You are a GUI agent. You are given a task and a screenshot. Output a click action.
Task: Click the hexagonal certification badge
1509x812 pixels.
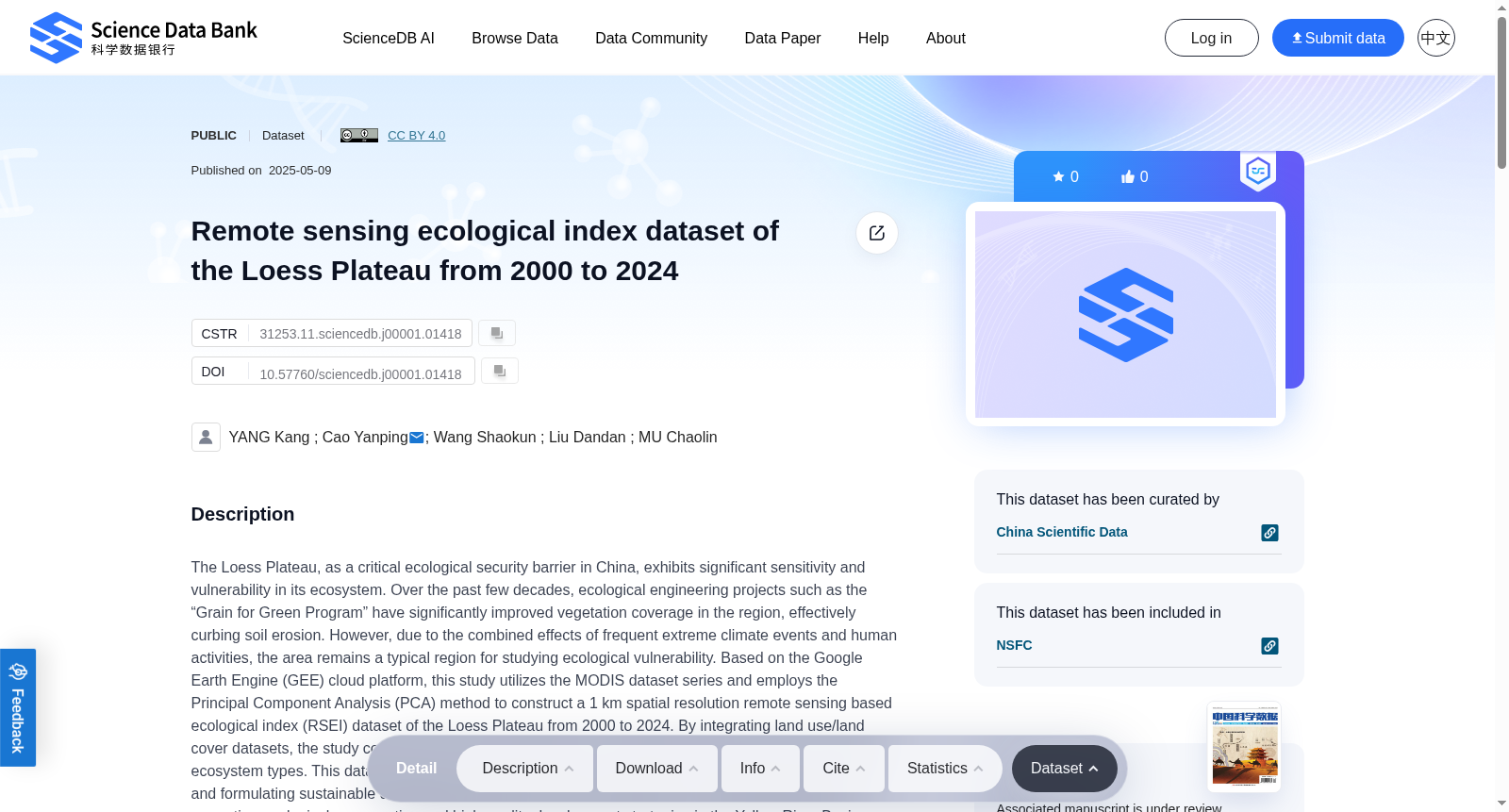tap(1258, 171)
